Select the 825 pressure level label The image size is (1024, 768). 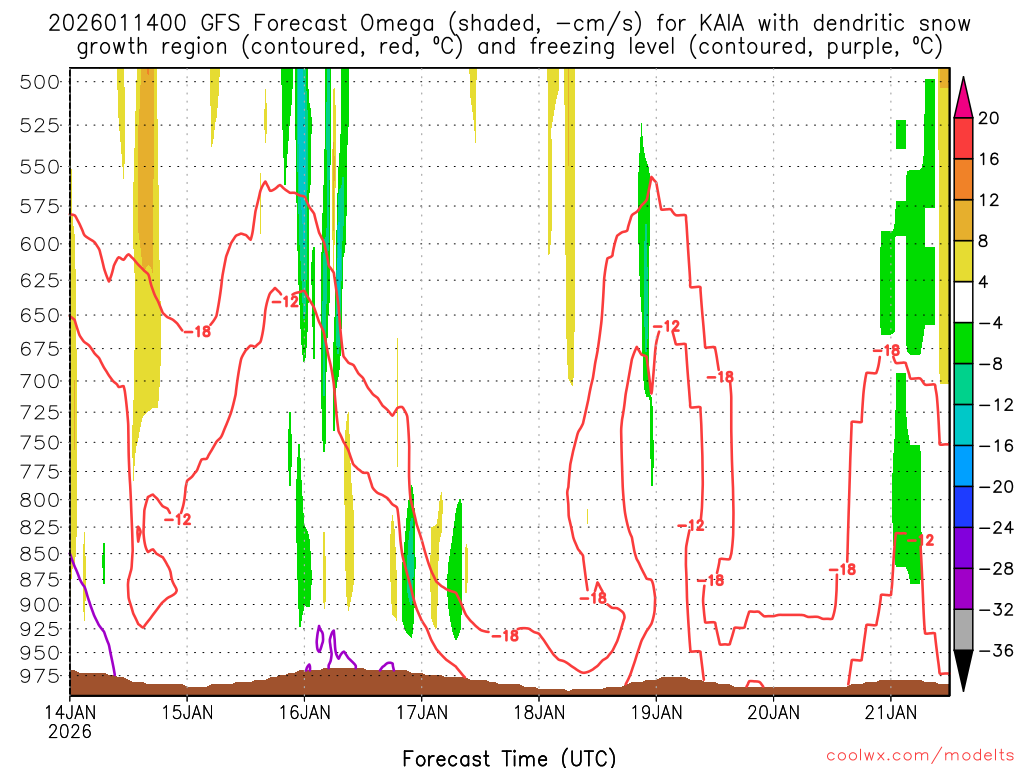click(x=40, y=528)
